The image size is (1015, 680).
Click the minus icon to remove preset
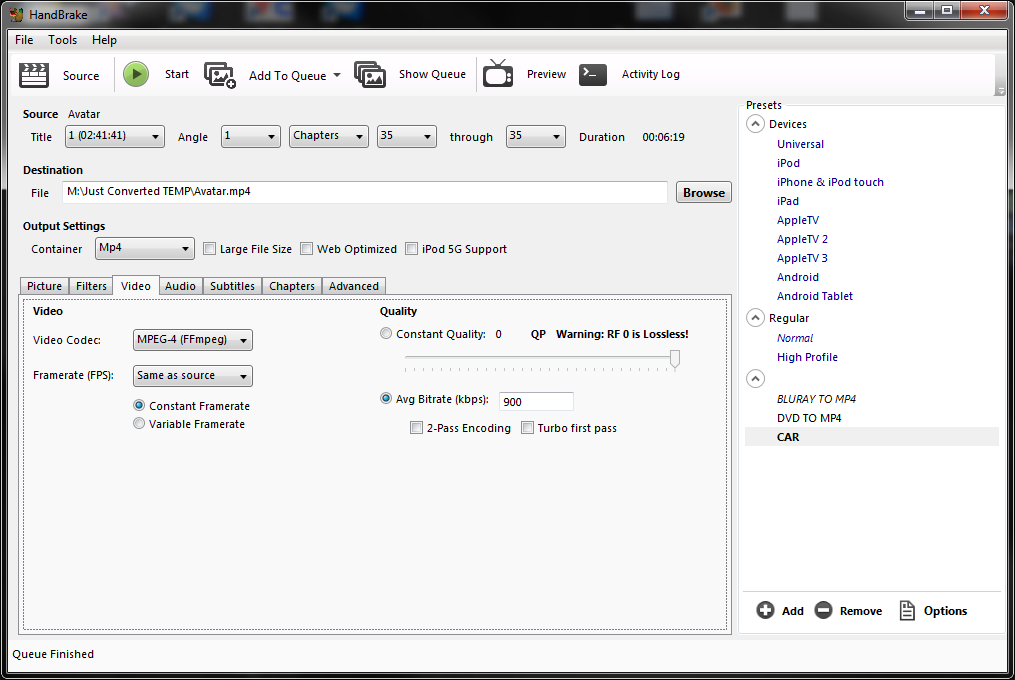[x=823, y=610]
